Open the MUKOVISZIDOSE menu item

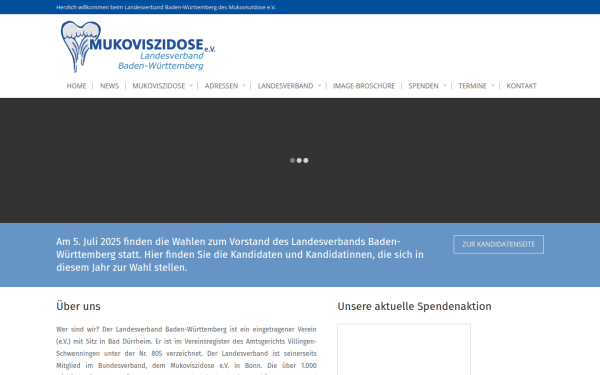tap(159, 86)
